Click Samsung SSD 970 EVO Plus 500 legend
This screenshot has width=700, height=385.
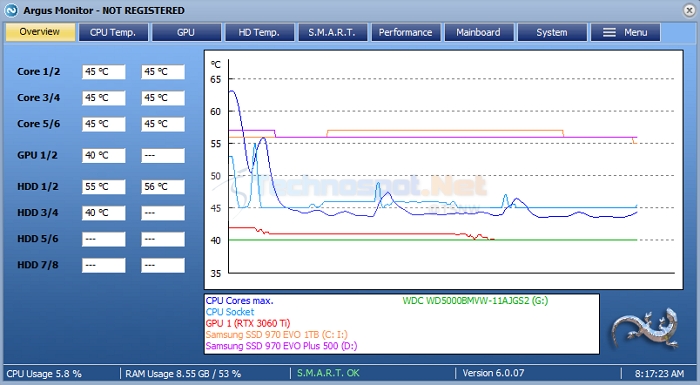pyautogui.click(x=282, y=346)
